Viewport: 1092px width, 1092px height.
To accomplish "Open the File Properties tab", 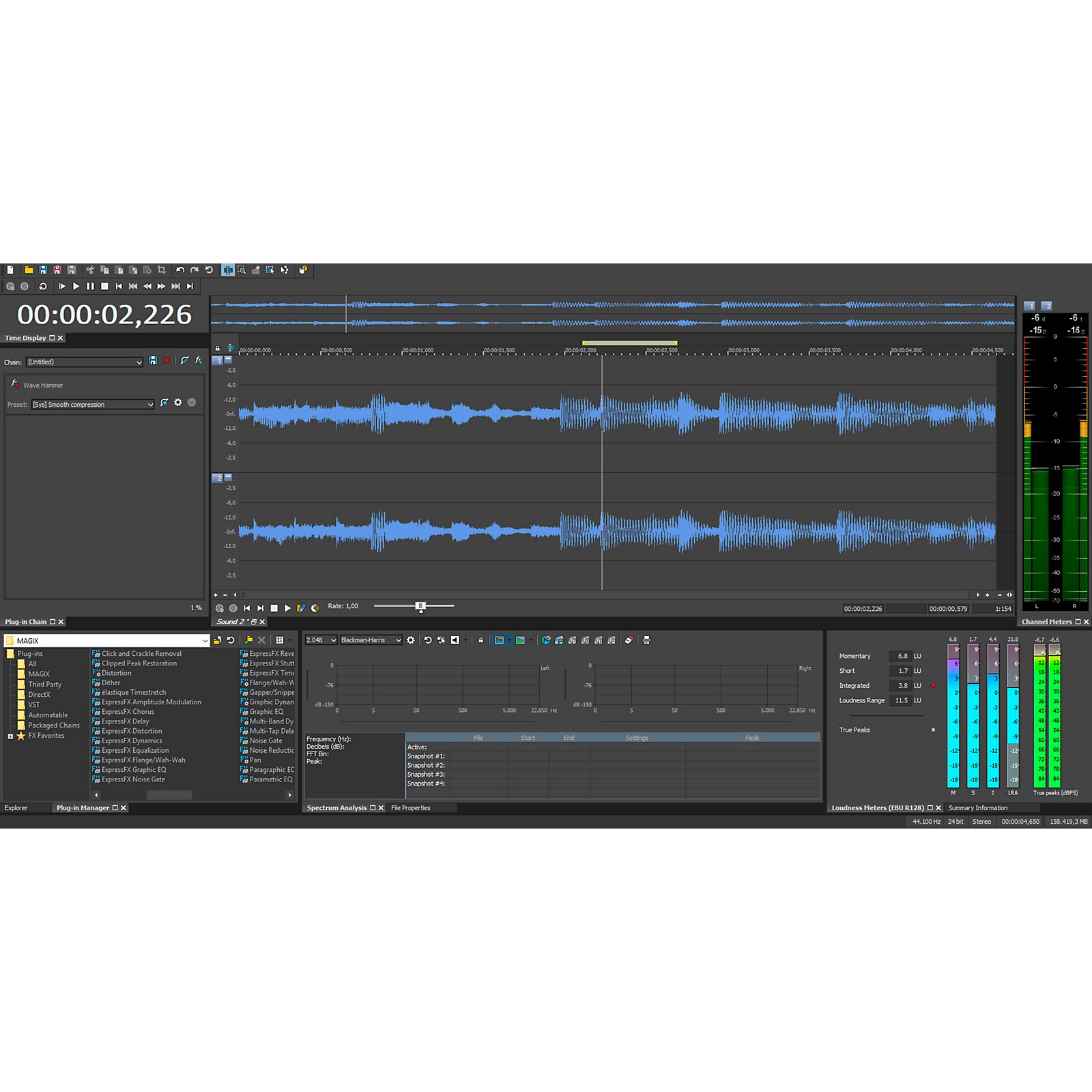I will point(410,808).
